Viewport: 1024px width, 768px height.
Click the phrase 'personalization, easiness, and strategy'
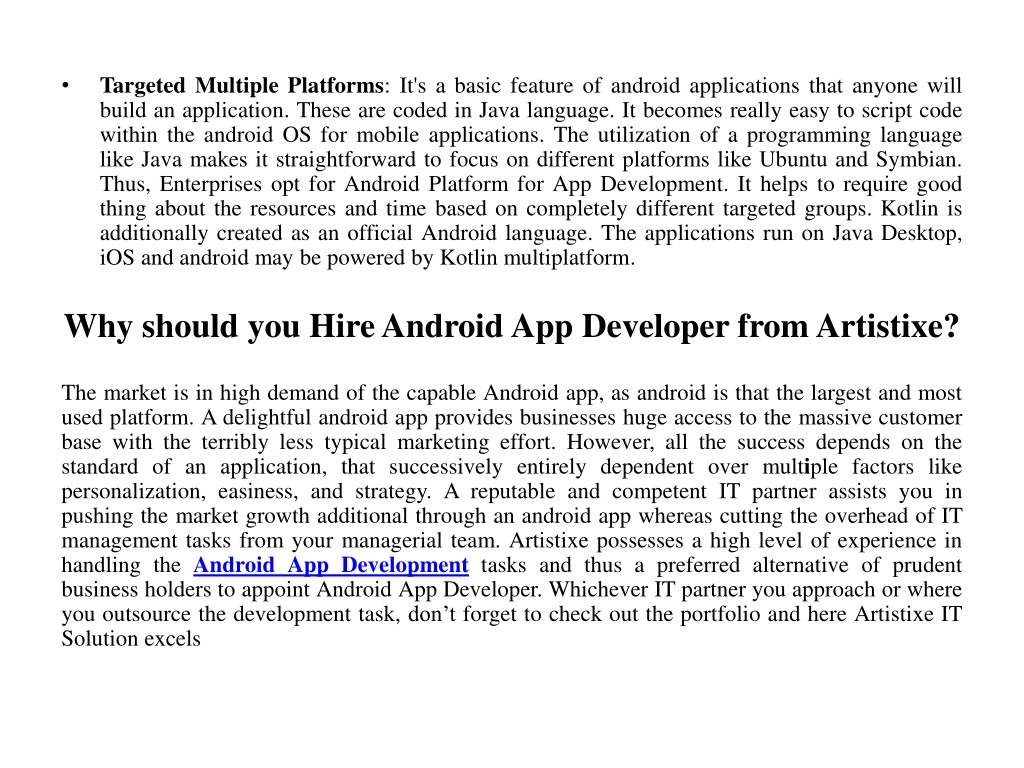245,492
